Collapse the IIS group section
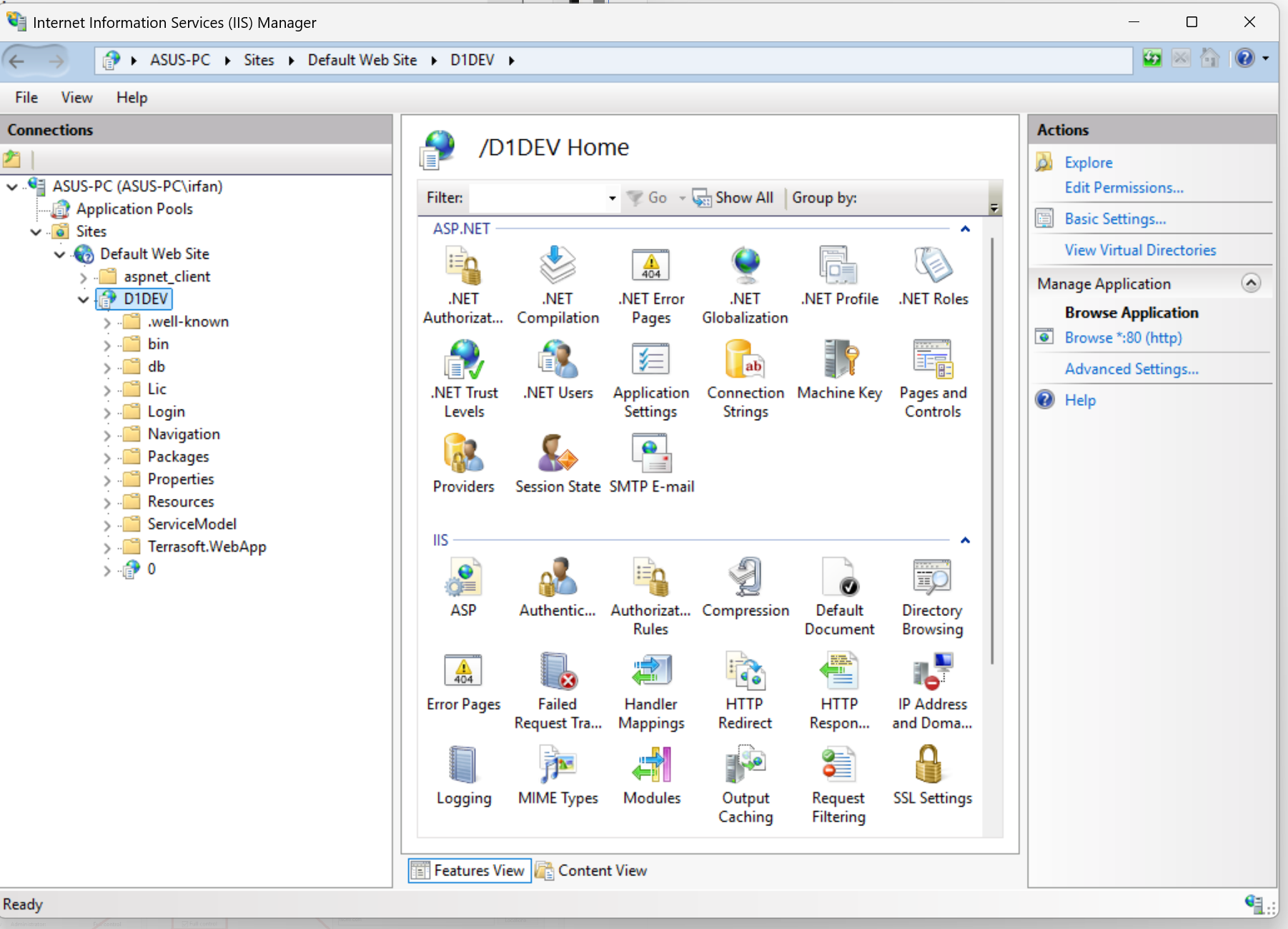 [x=965, y=540]
